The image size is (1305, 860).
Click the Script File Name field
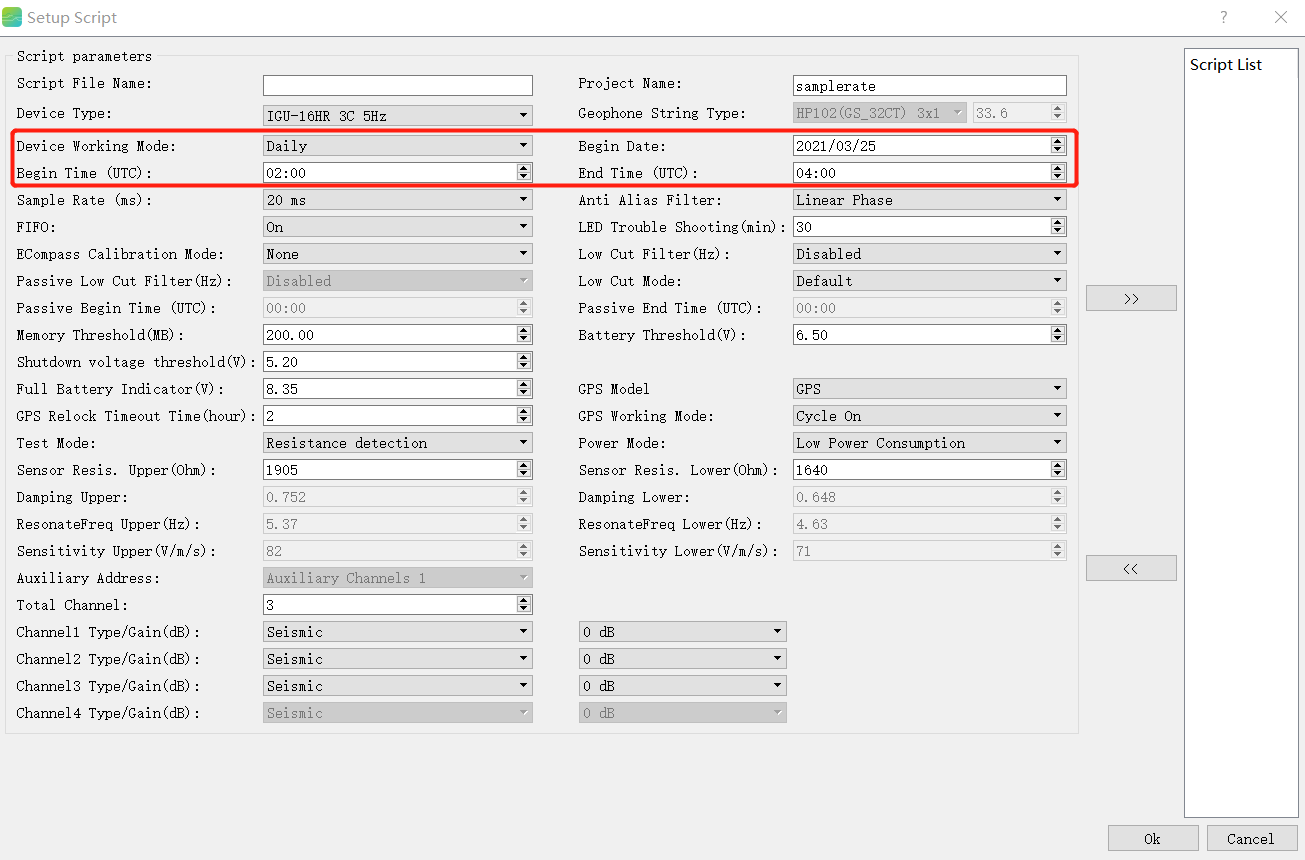click(398, 86)
